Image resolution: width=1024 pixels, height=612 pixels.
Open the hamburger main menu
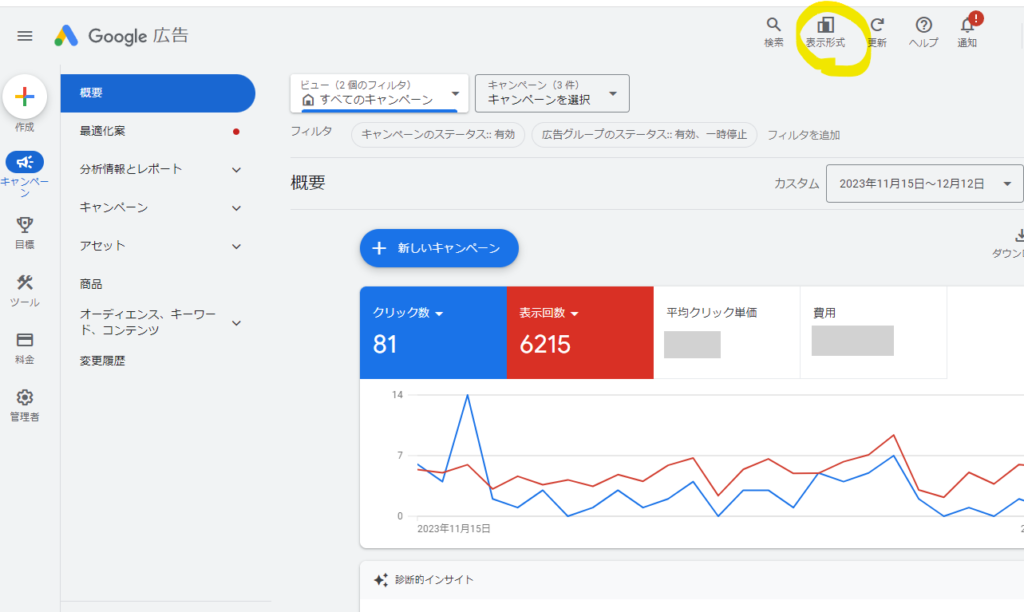[x=25, y=36]
